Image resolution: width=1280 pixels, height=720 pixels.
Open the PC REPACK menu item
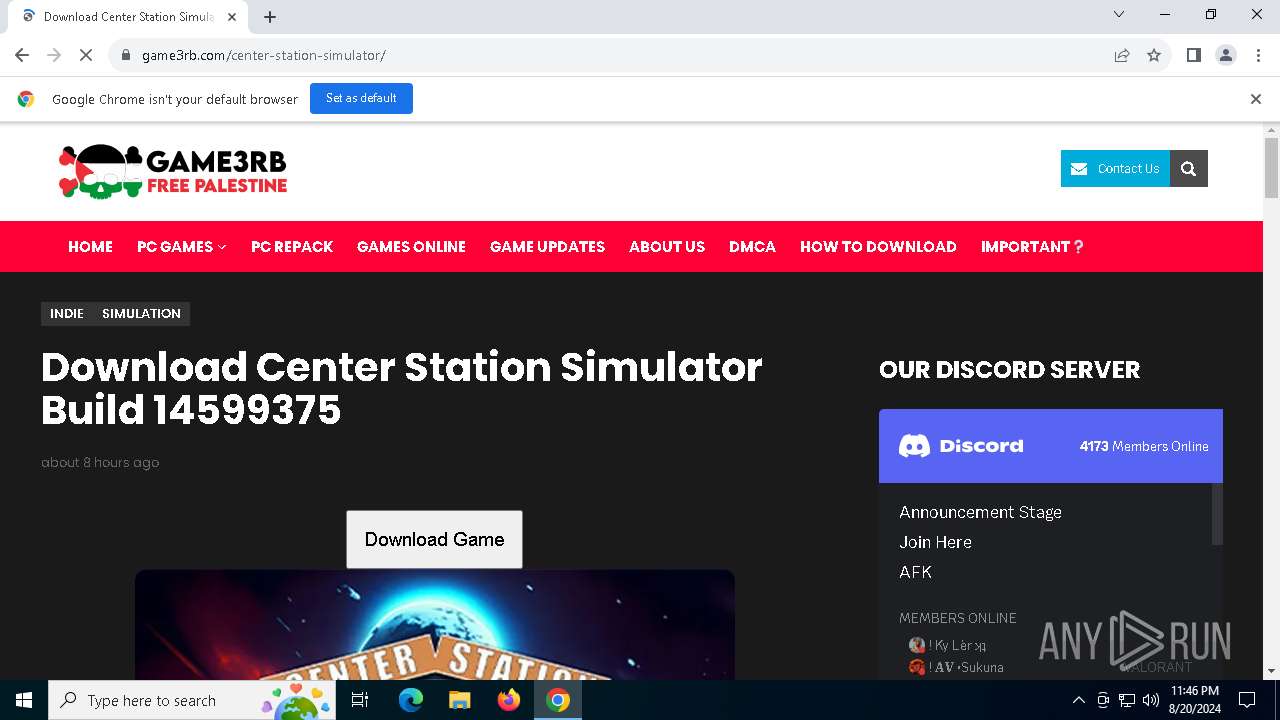tap(292, 246)
